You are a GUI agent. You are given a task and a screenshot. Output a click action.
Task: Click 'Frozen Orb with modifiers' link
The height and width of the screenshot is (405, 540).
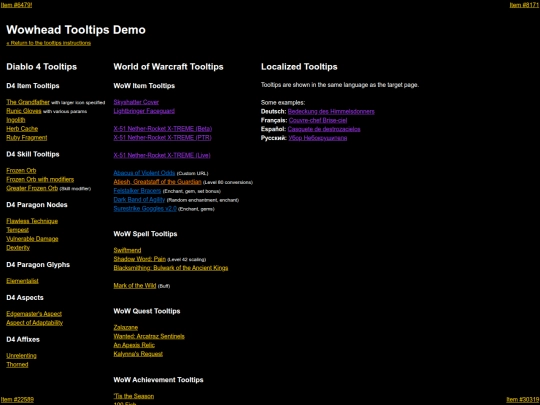tap(40, 179)
